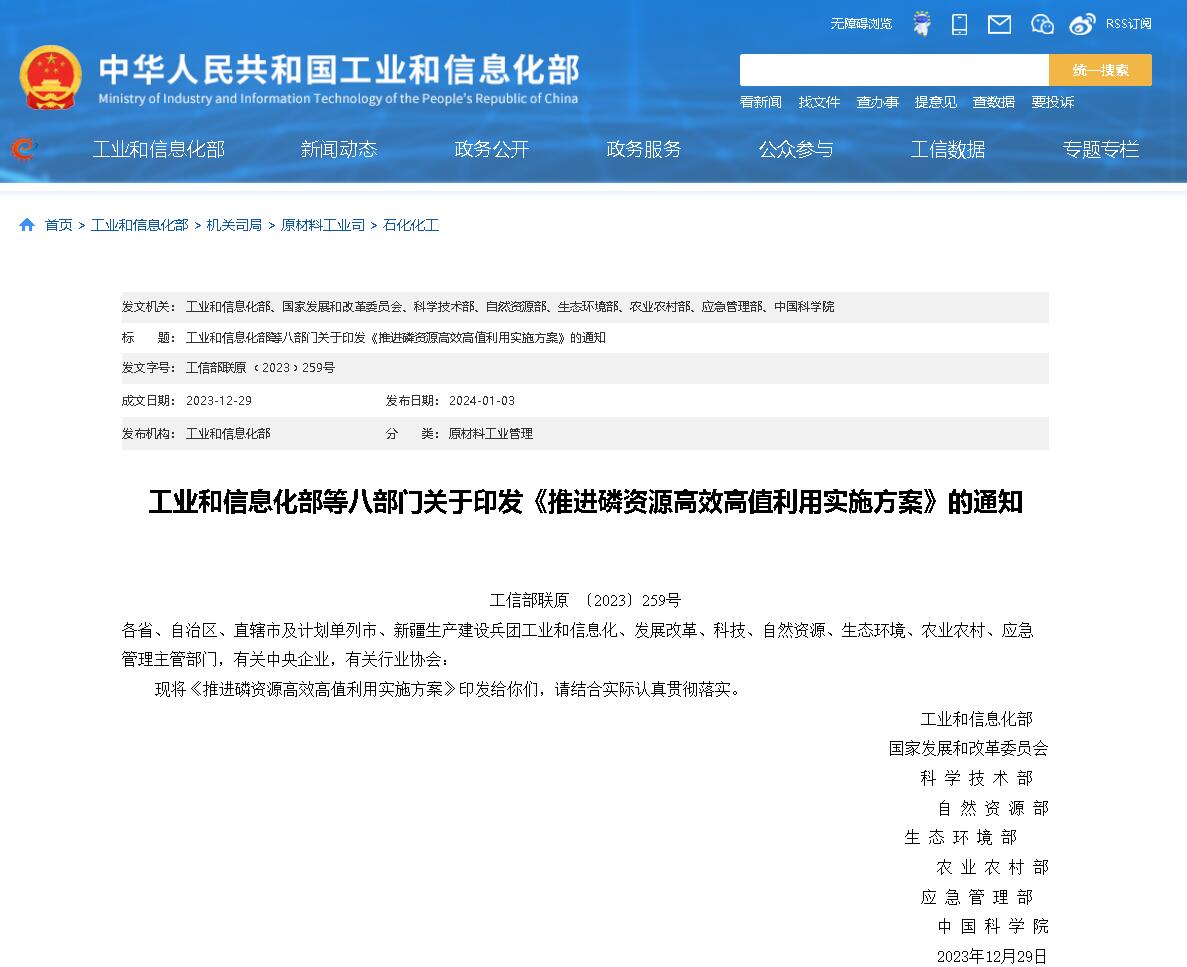Click the envelope mail icon

[999, 24]
